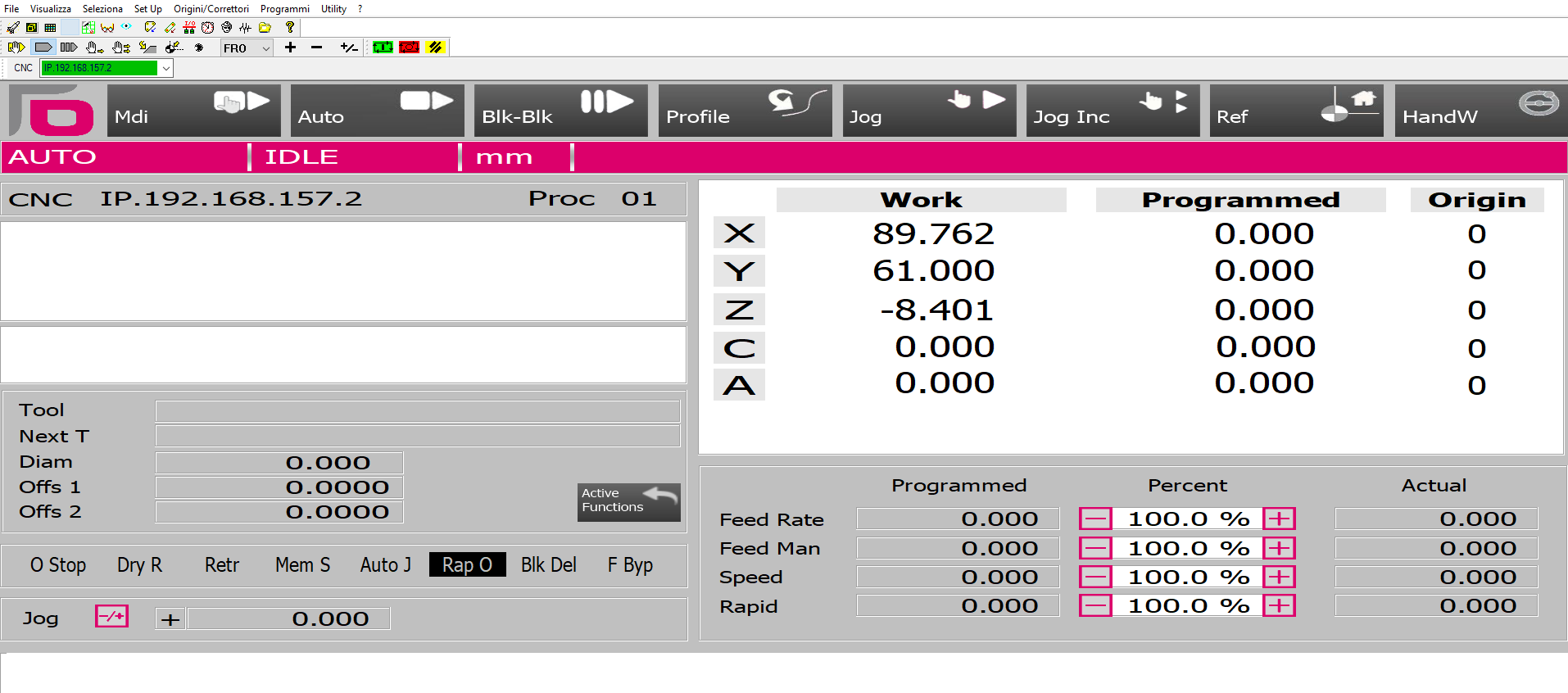The height and width of the screenshot is (693, 1568).
Task: Toggle the Dry R function
Action: (x=140, y=565)
